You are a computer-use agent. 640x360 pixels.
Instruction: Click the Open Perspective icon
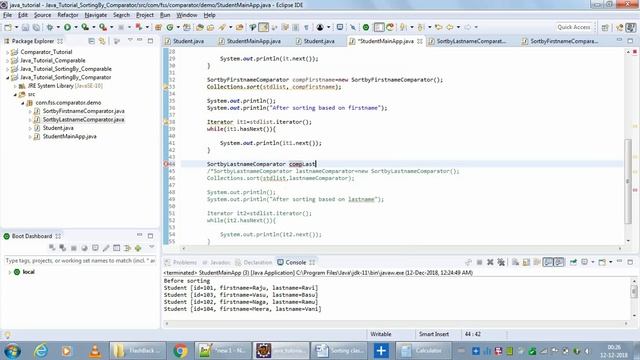[605, 27]
